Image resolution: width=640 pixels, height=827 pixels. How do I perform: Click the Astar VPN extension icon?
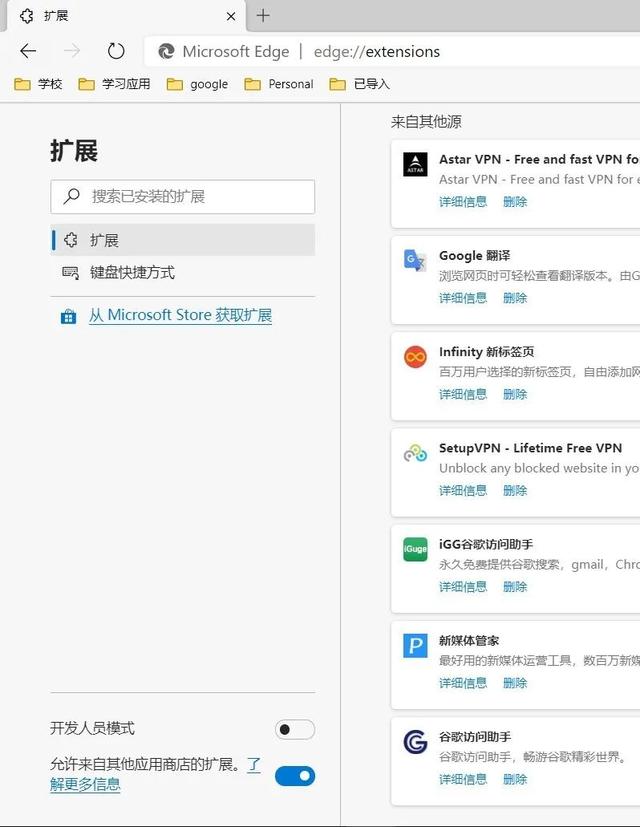click(x=415, y=164)
